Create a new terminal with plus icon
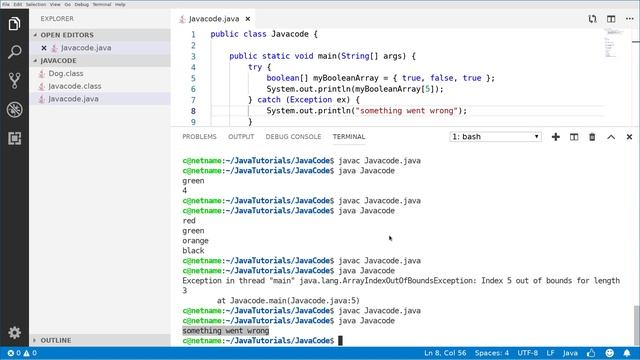Image resolution: width=640 pixels, height=360 pixels. (x=556, y=137)
